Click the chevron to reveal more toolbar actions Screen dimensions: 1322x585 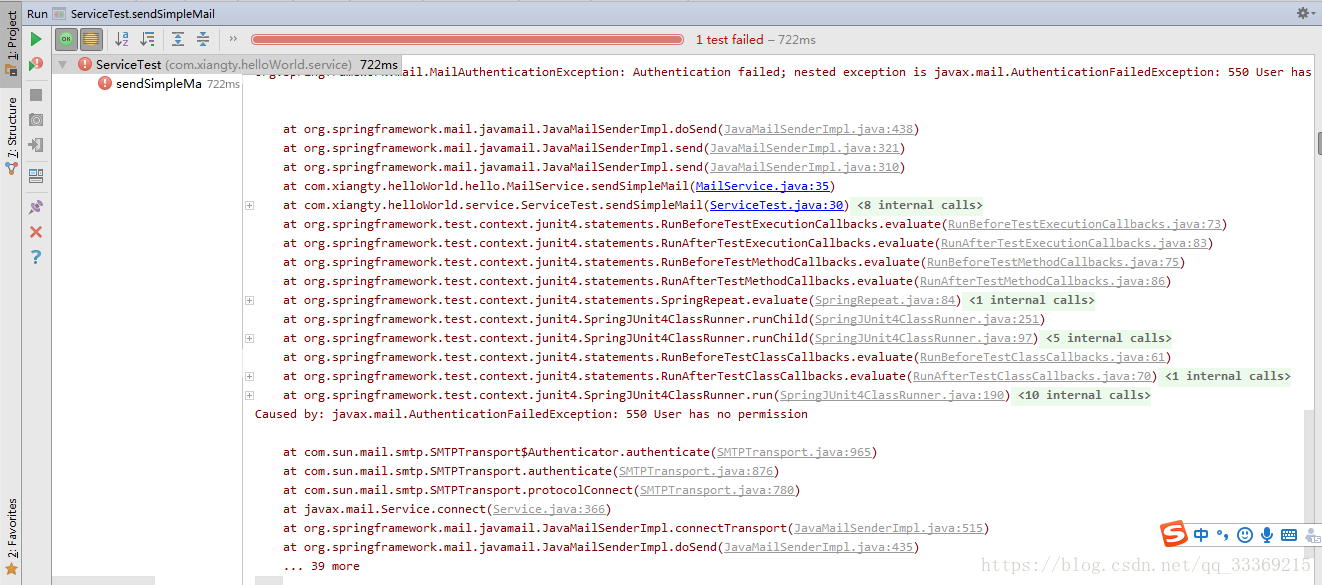(233, 38)
